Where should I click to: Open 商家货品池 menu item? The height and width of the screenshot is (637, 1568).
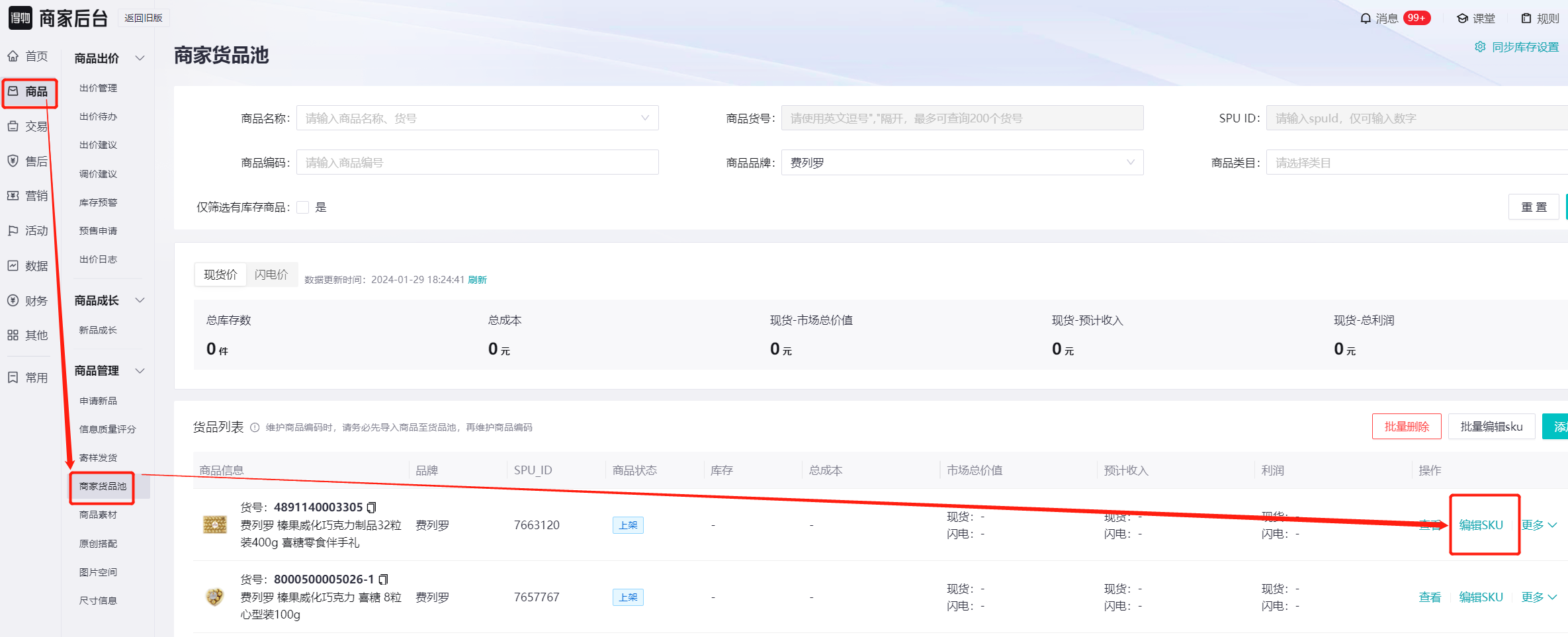(x=103, y=486)
